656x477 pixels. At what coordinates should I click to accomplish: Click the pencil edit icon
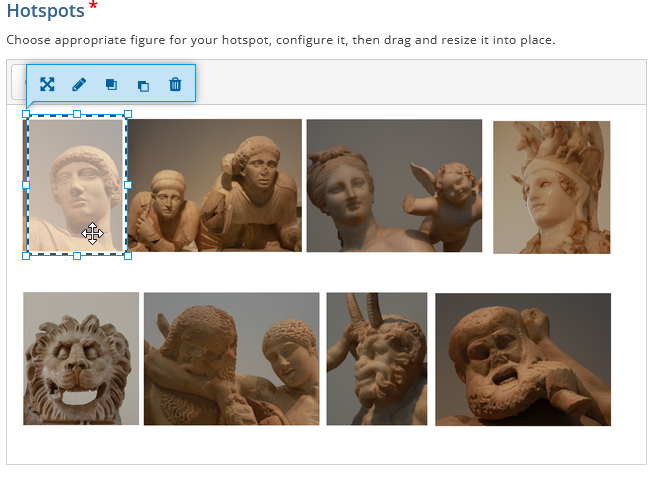tap(79, 85)
